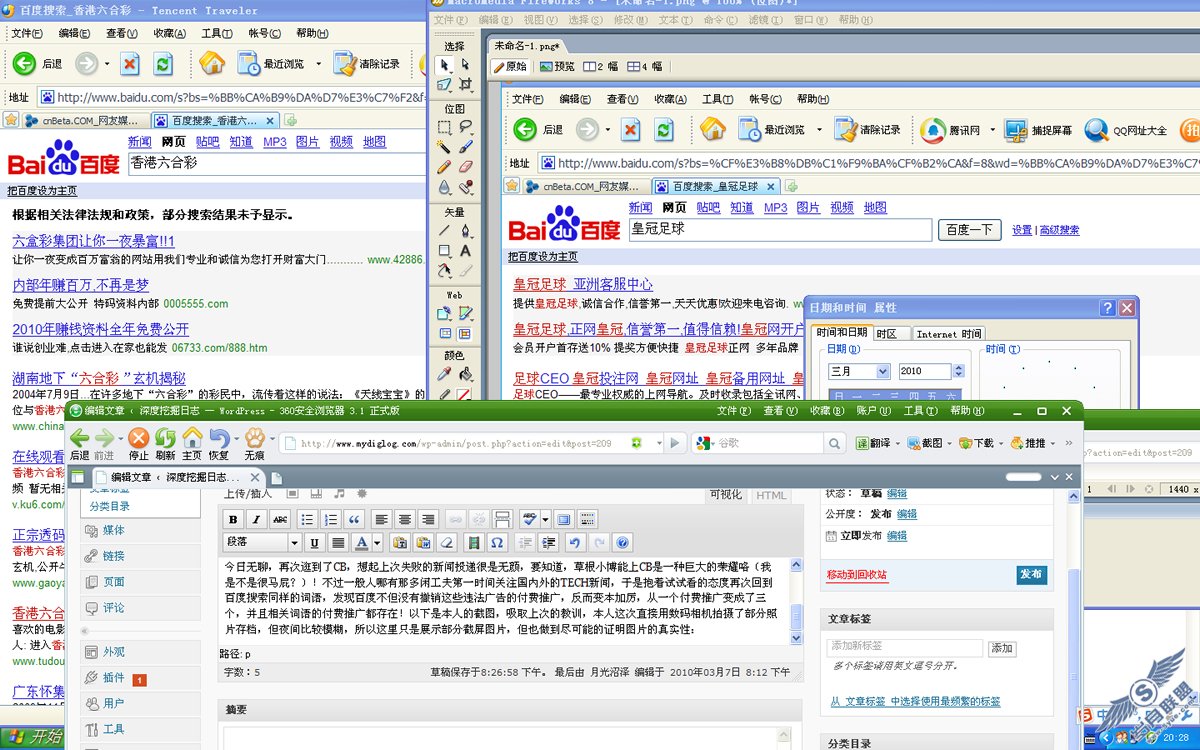Toggle Show Slices and Hotspots in Fireworks
Image resolution: width=1200 pixels, height=750 pixels.
point(465,334)
